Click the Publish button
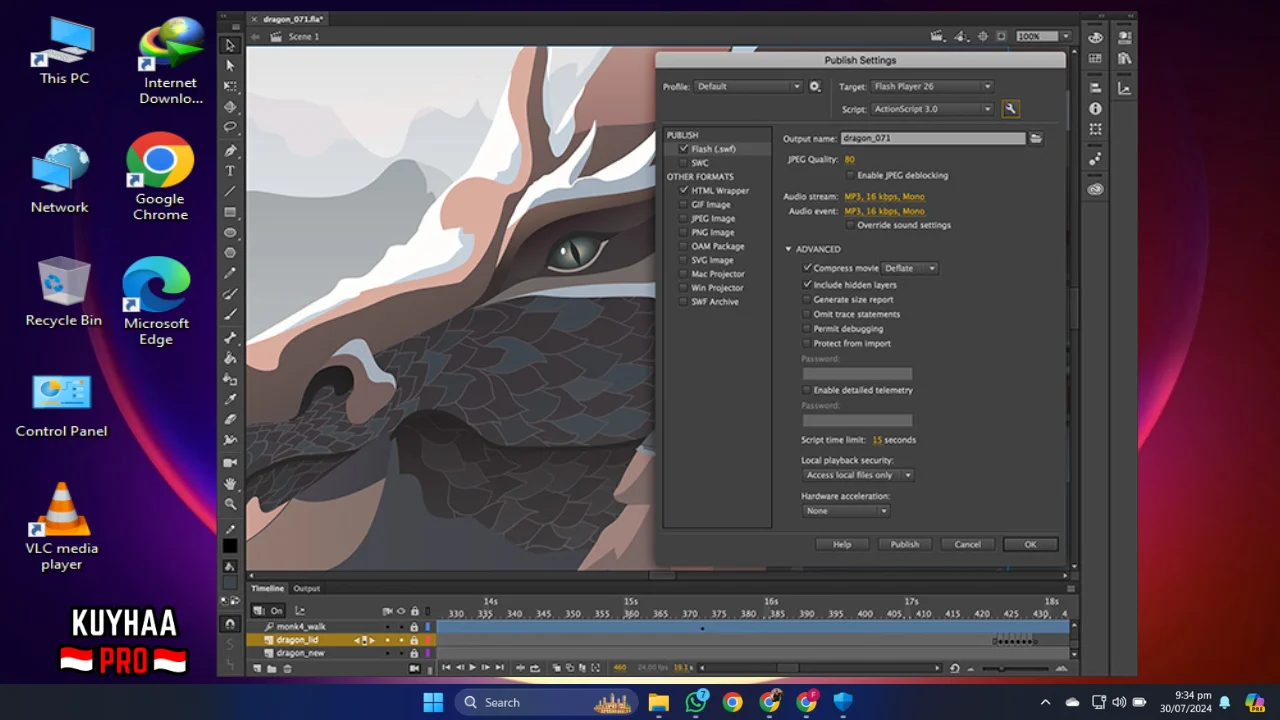The width and height of the screenshot is (1280, 720). point(905,544)
